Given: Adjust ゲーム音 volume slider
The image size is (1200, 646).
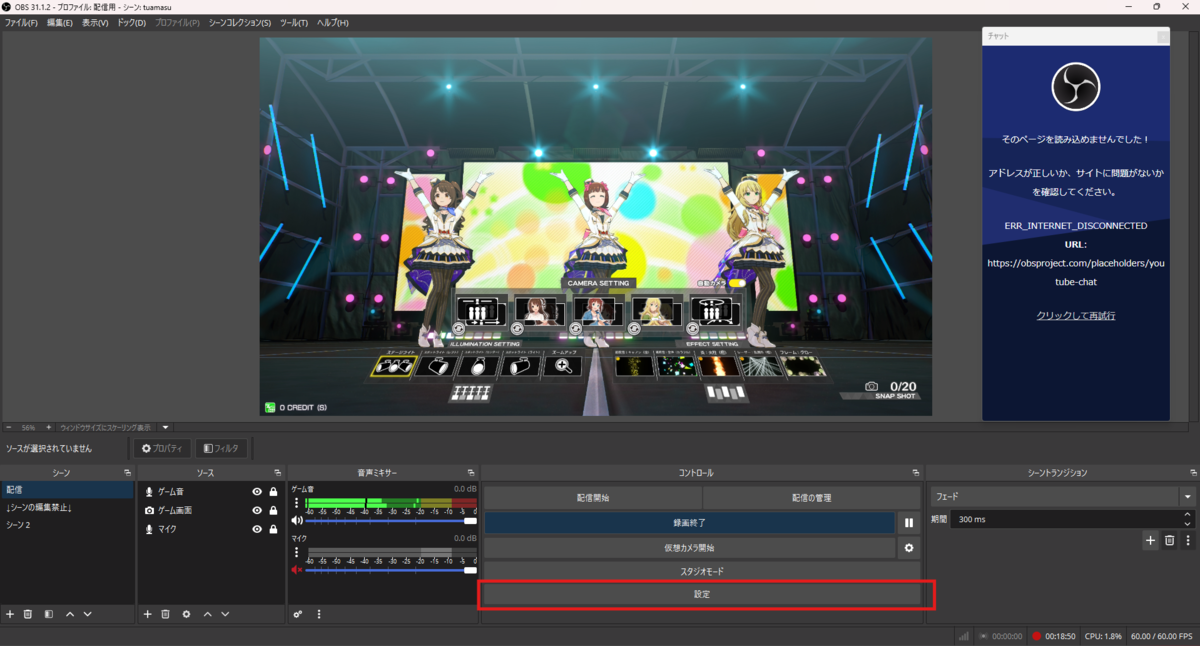Looking at the screenshot, I should pyautogui.click(x=393, y=520).
